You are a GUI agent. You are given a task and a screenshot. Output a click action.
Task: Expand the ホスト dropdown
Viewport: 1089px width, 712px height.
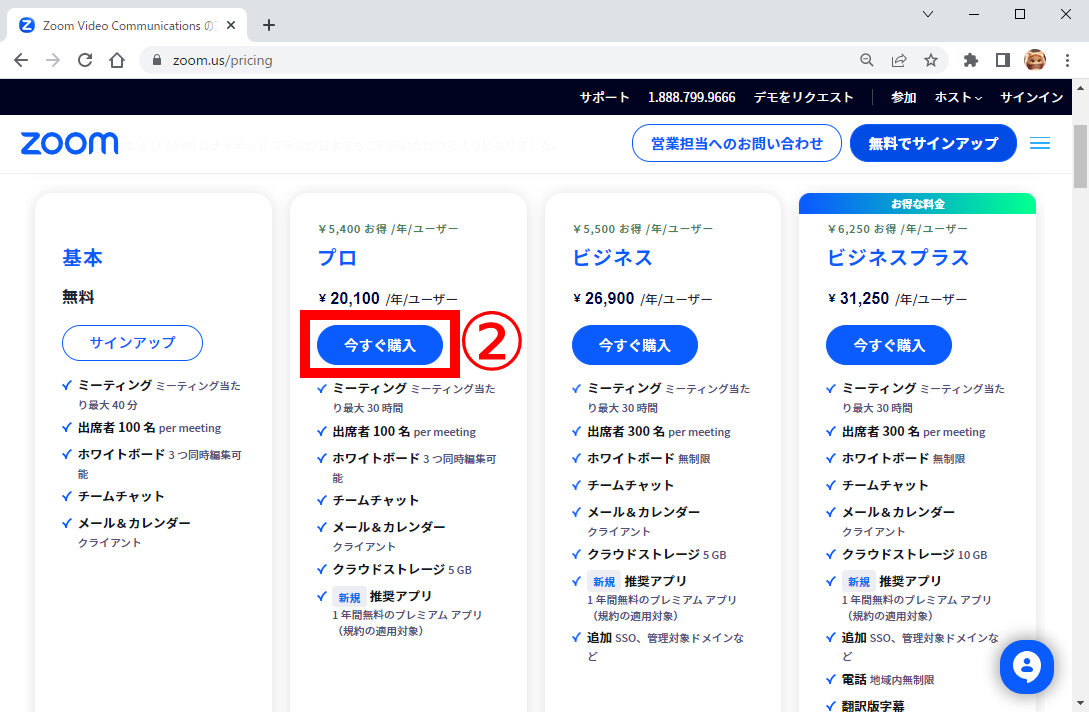click(x=958, y=97)
